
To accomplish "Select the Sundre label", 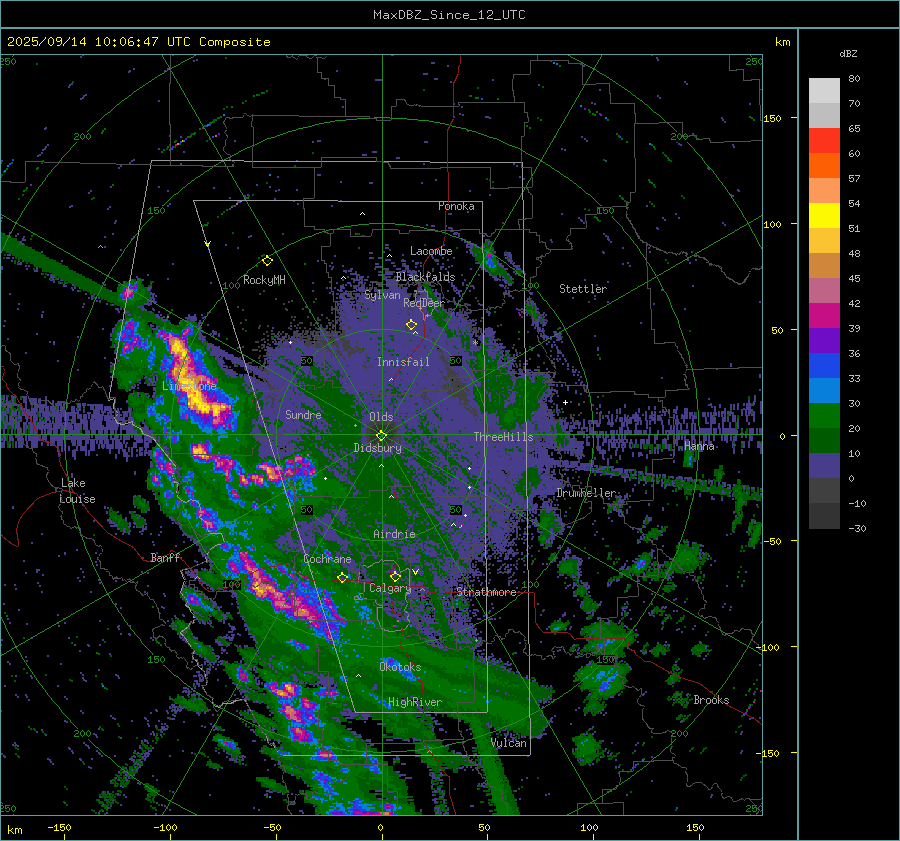I will click(303, 414).
